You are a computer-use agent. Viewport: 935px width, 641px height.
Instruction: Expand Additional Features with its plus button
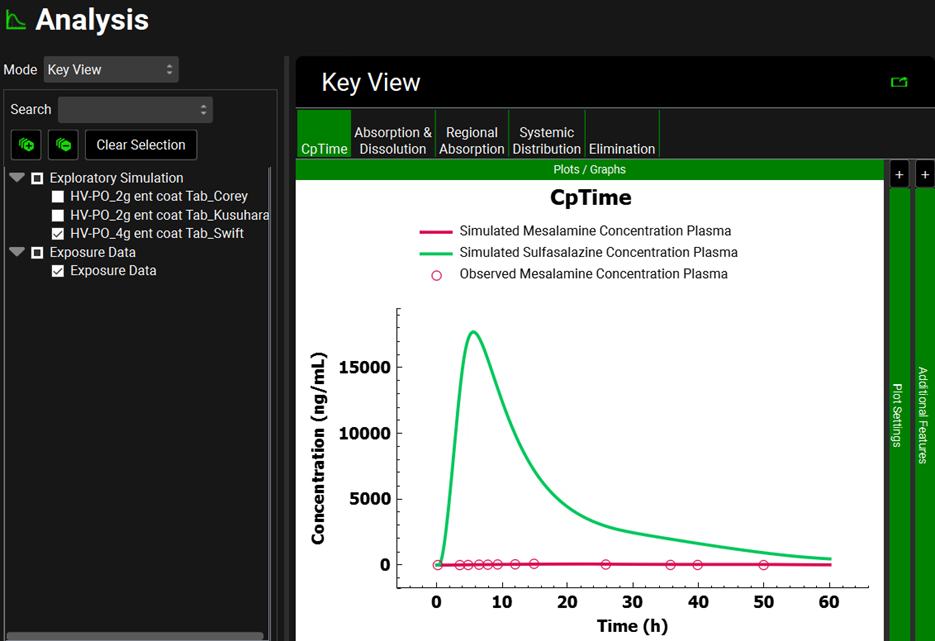924,174
